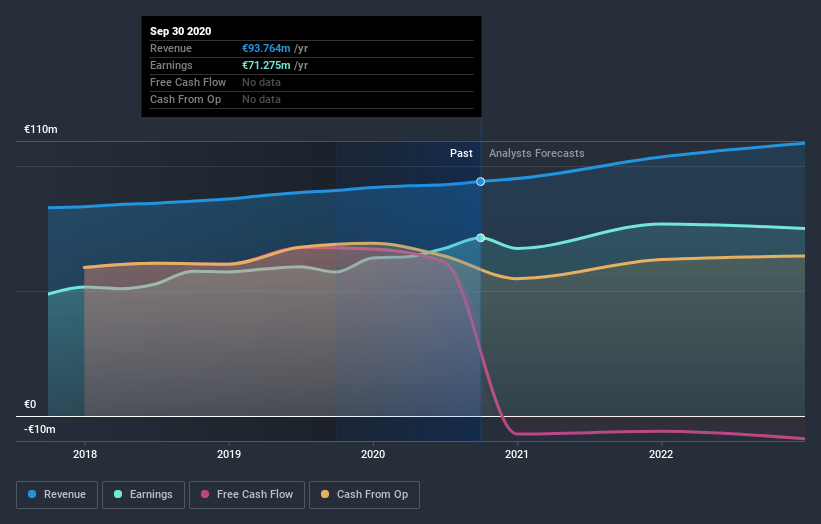821x524 pixels.
Task: Toggle the Free Cash Flow legend button
Action: click(x=247, y=495)
